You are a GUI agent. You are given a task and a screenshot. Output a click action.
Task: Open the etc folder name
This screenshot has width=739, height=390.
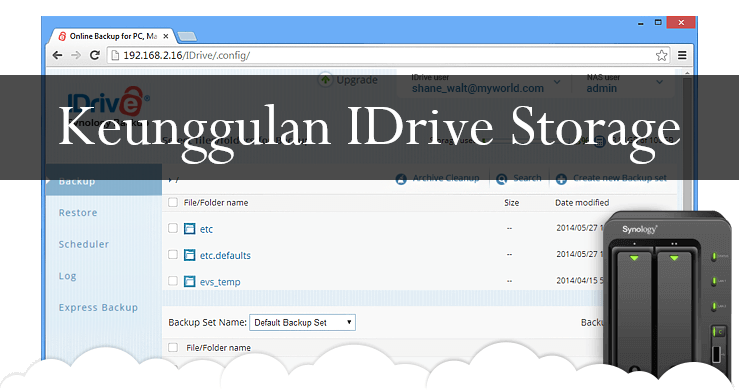(x=206, y=229)
